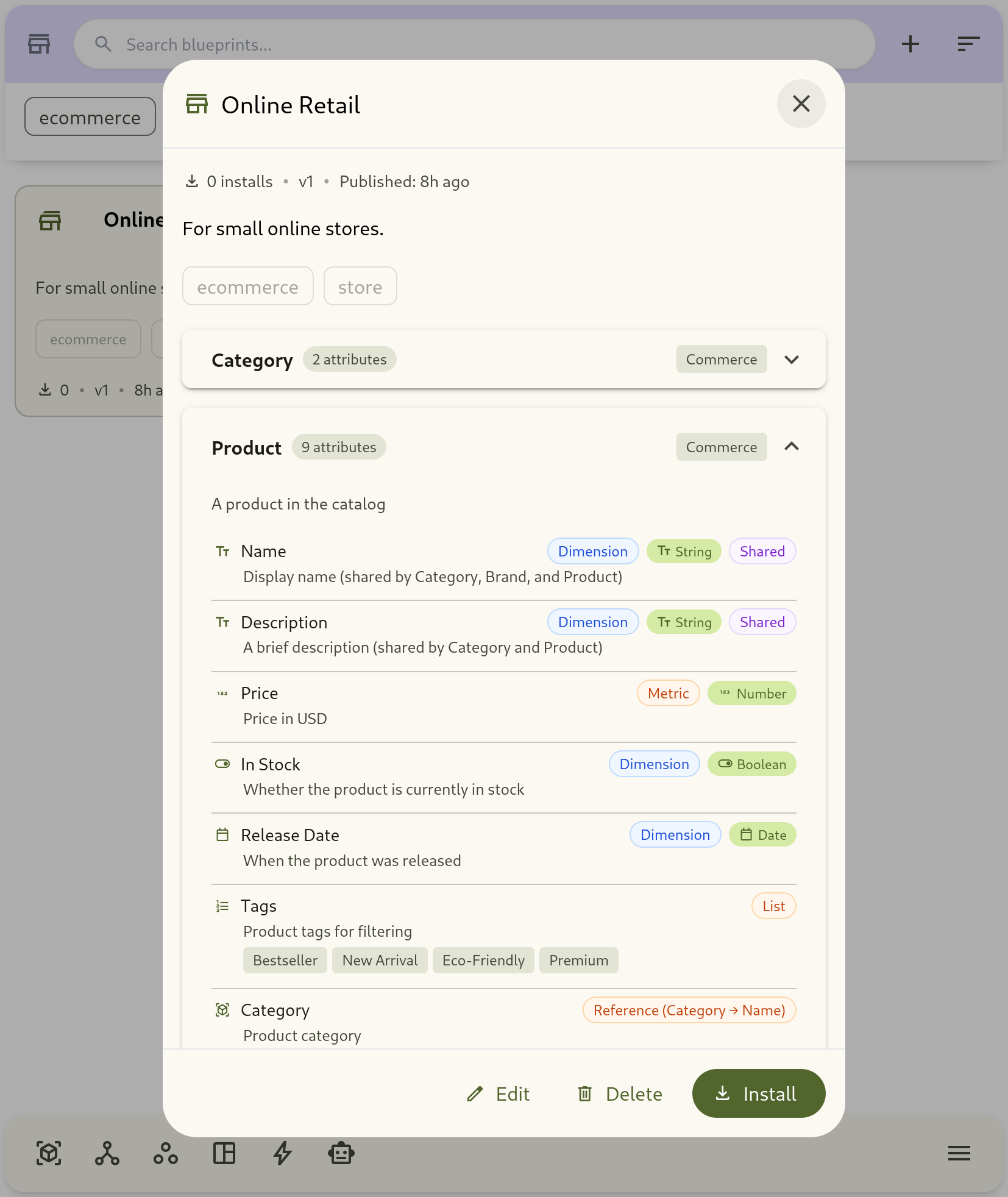Image resolution: width=1008 pixels, height=1197 pixels.
Task: Select the node cluster icon in bottom toolbar
Action: (165, 1153)
